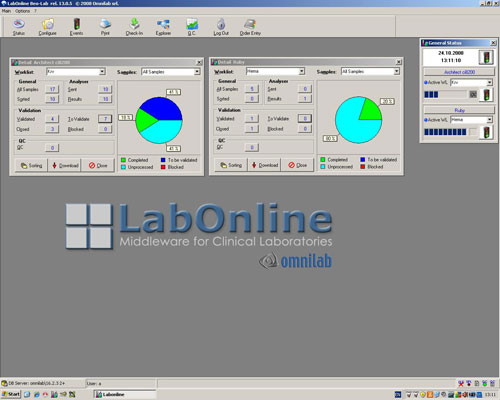Click Close in the Architect detail window
The width and height of the screenshot is (500, 400).
pyautogui.click(x=98, y=165)
